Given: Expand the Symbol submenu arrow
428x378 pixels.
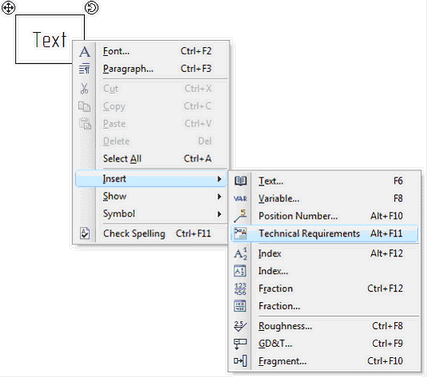Looking at the screenshot, I should [219, 214].
